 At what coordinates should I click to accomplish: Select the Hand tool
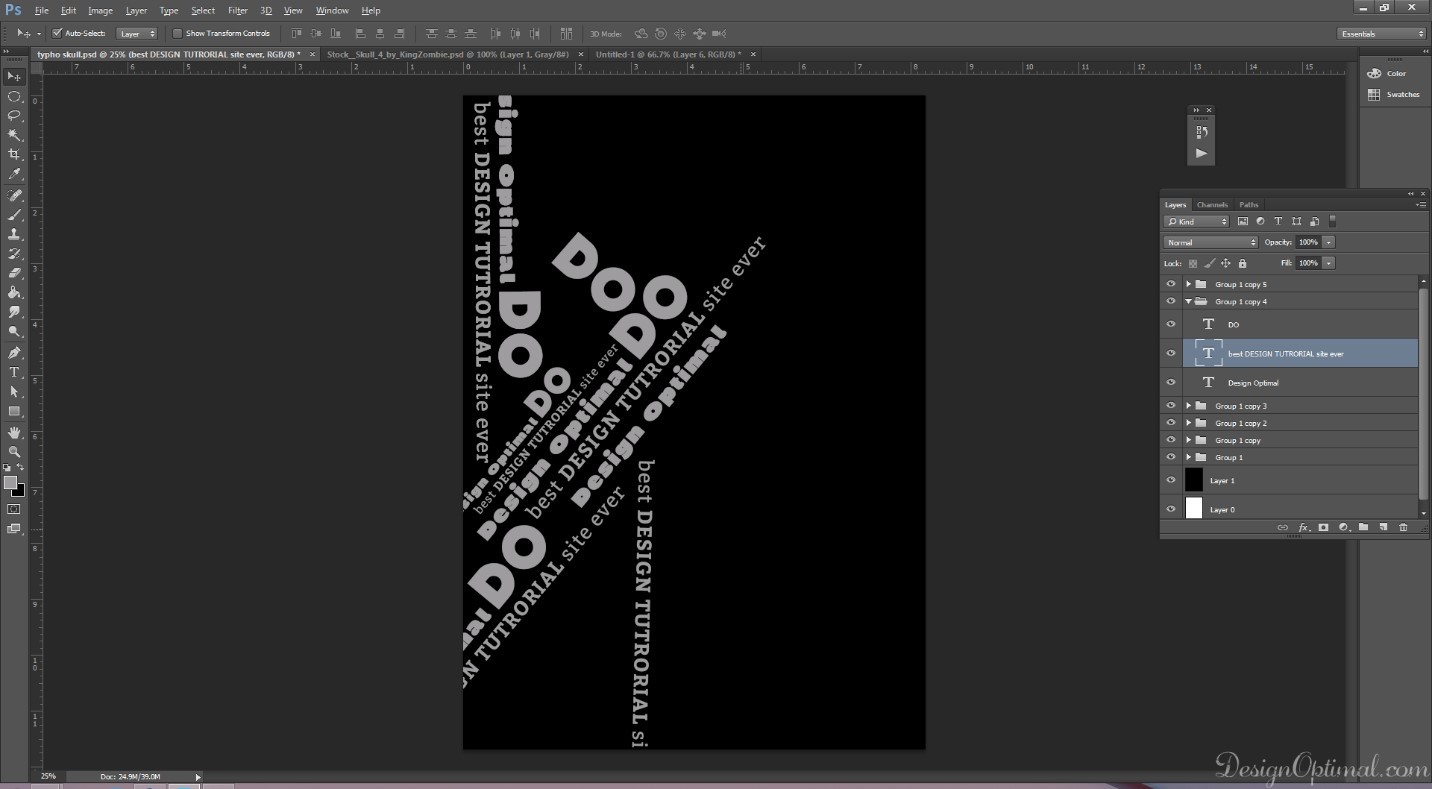[14, 433]
